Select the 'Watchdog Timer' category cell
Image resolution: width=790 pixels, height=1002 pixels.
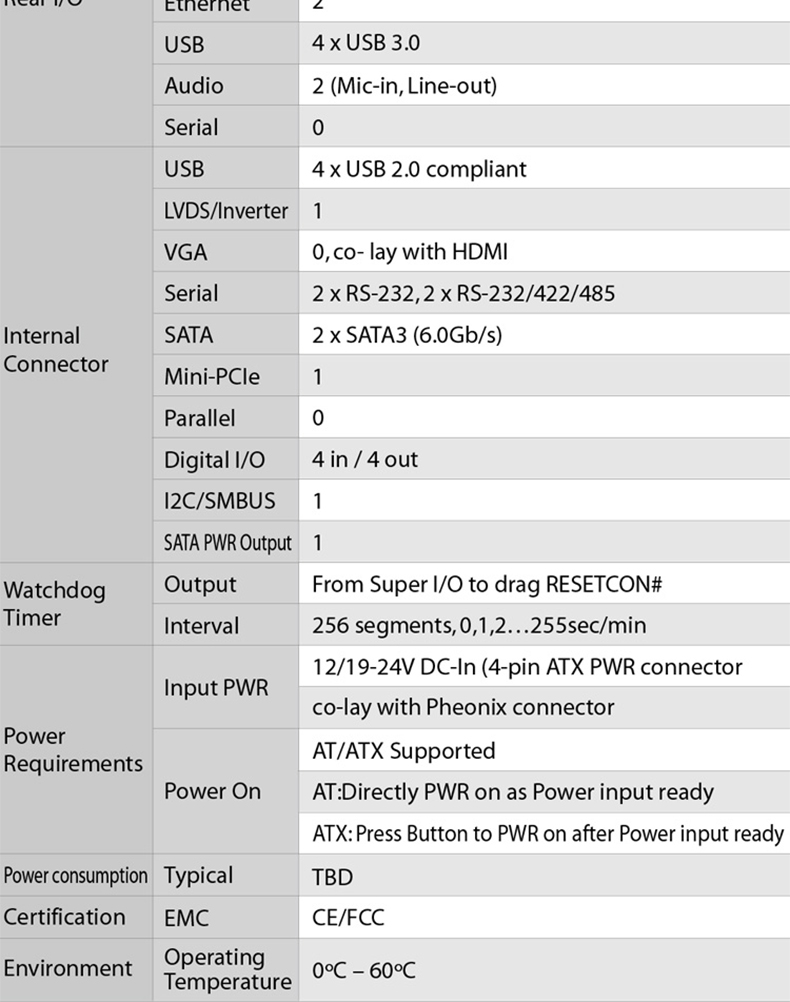pos(76,604)
